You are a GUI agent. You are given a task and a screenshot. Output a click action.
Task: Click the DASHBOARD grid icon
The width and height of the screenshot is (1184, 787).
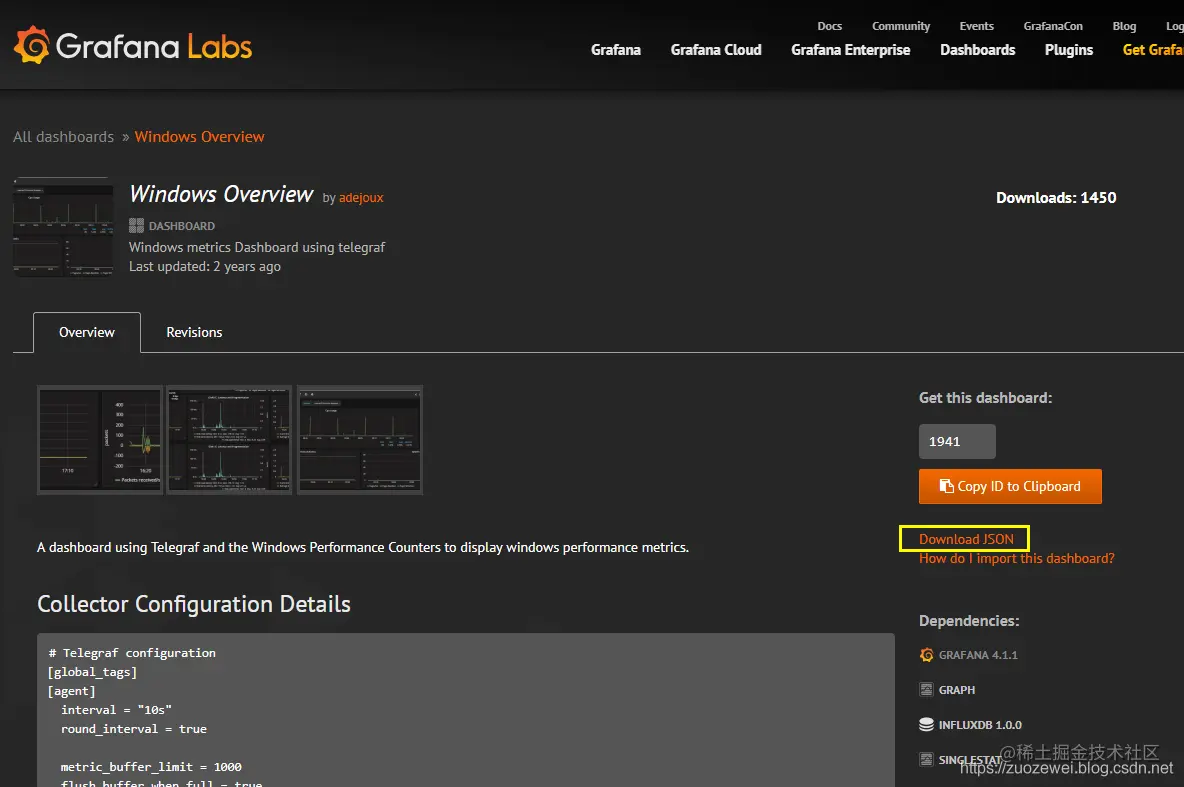coord(136,225)
